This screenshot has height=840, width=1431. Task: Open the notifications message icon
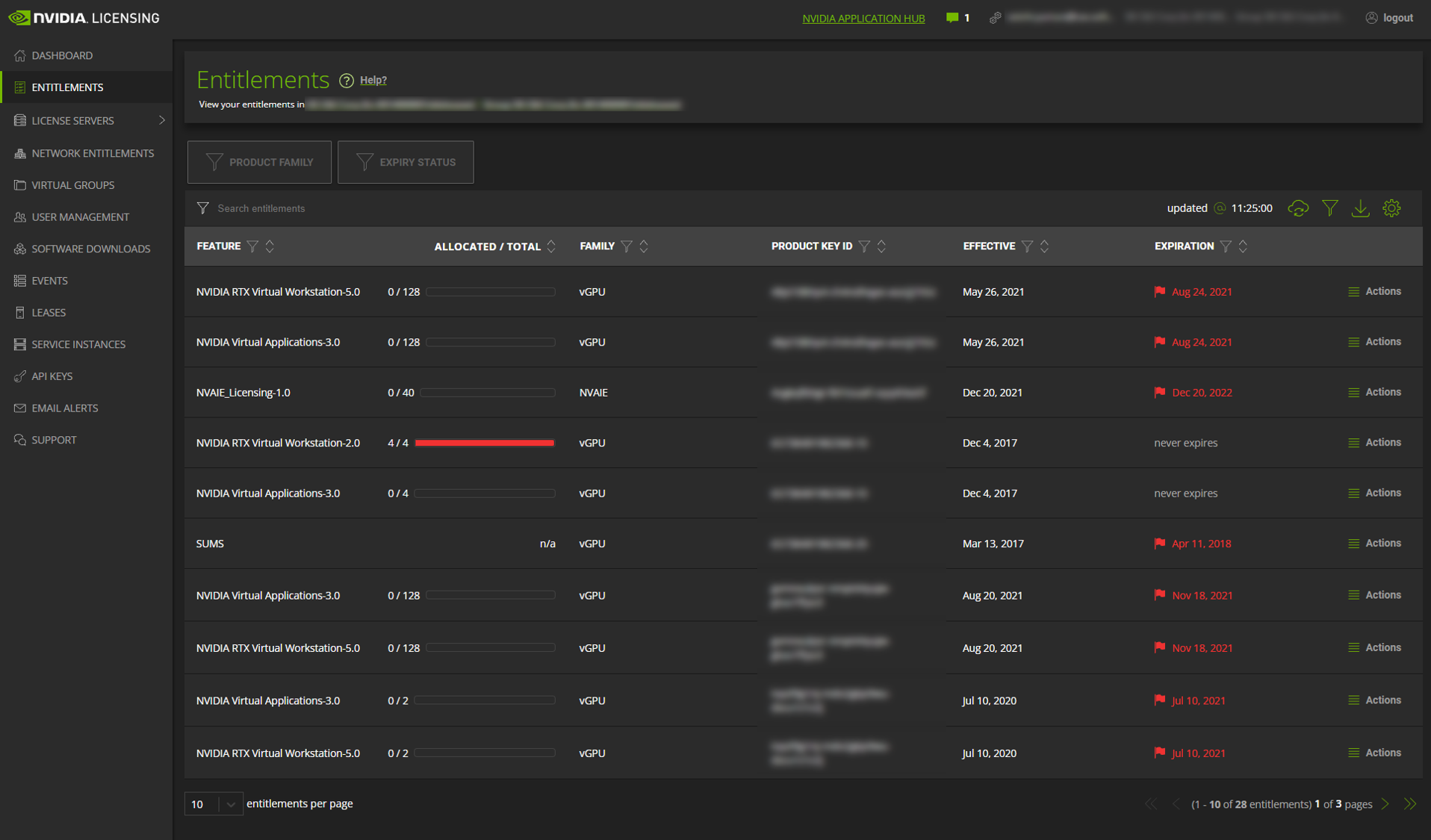[x=952, y=18]
